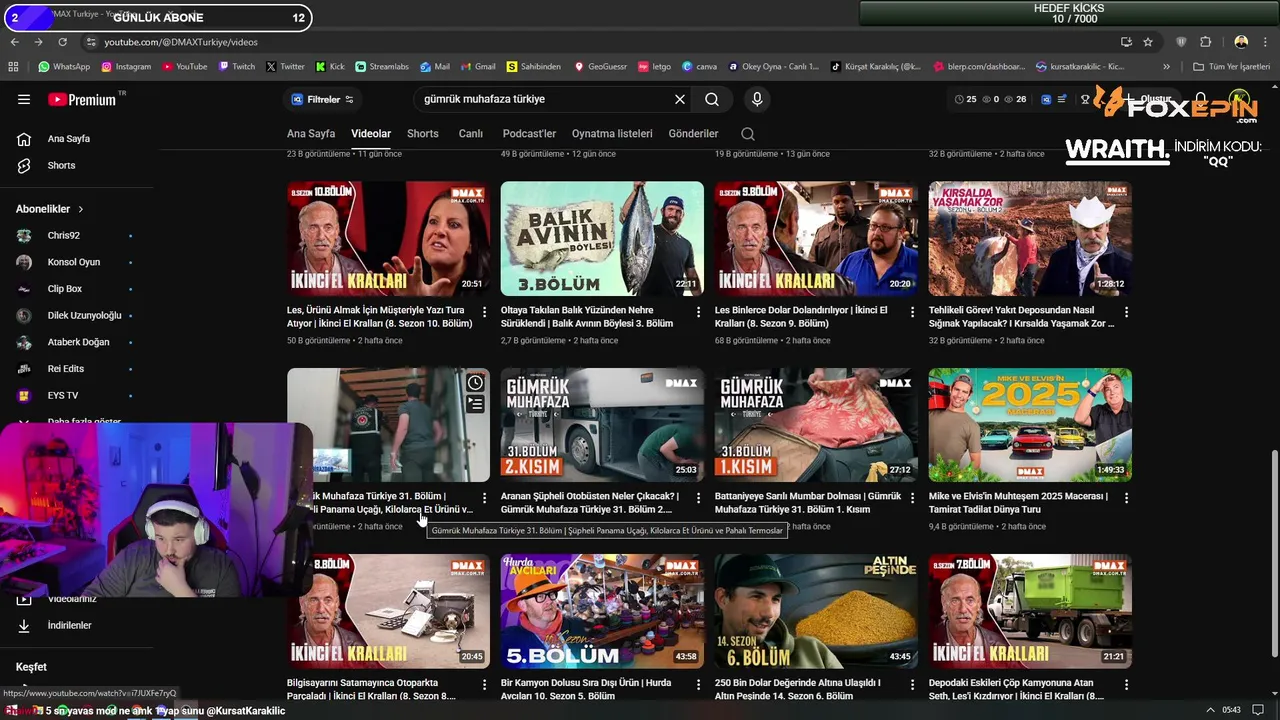Click the YouTube Premium logo
The image size is (1280, 720).
click(x=82, y=99)
